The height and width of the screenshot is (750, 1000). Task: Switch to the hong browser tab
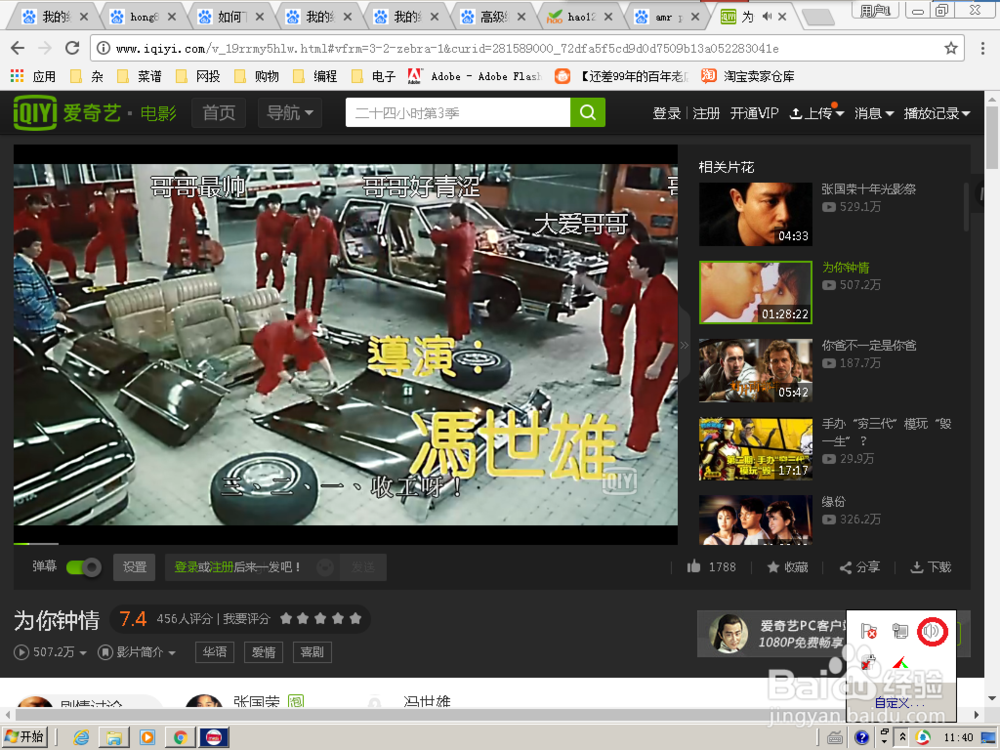pos(143,17)
